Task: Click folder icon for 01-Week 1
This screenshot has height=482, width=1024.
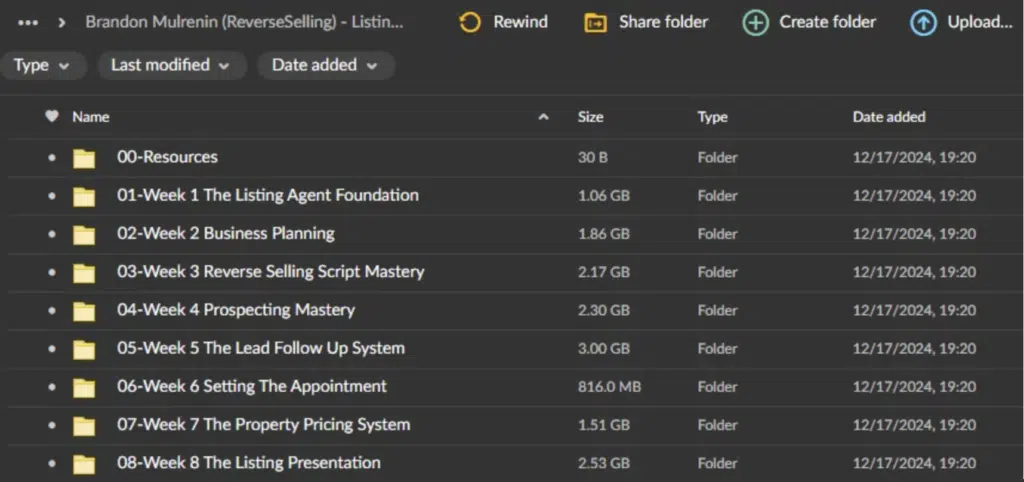Action: 84,197
